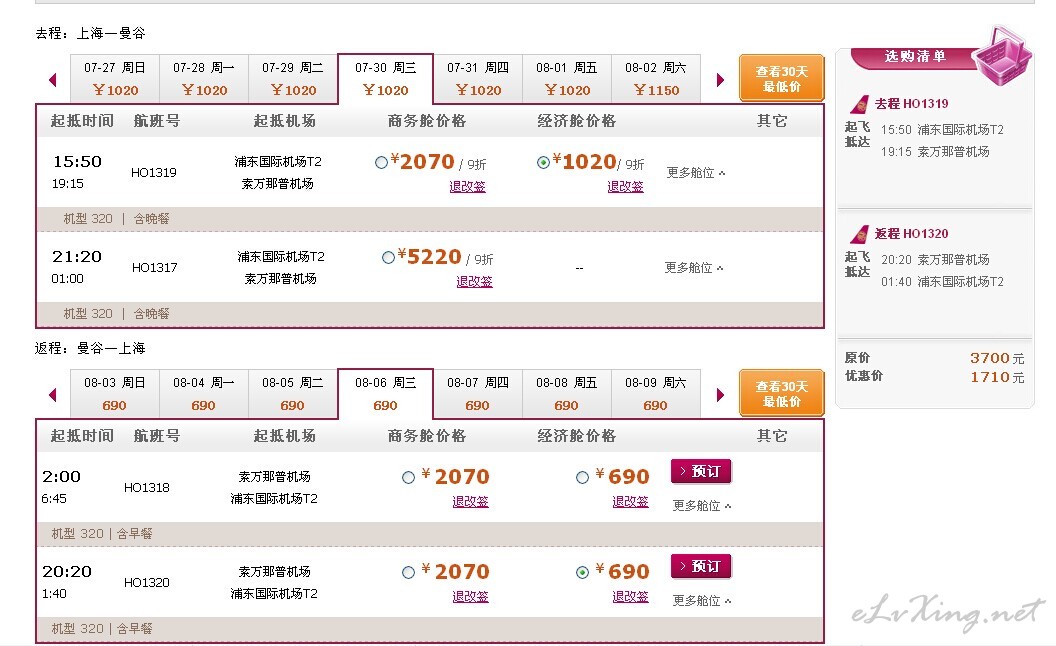This screenshot has width=1056, height=646.
Task: Expand 更多舱位 for flight HO1320
Action: click(702, 601)
